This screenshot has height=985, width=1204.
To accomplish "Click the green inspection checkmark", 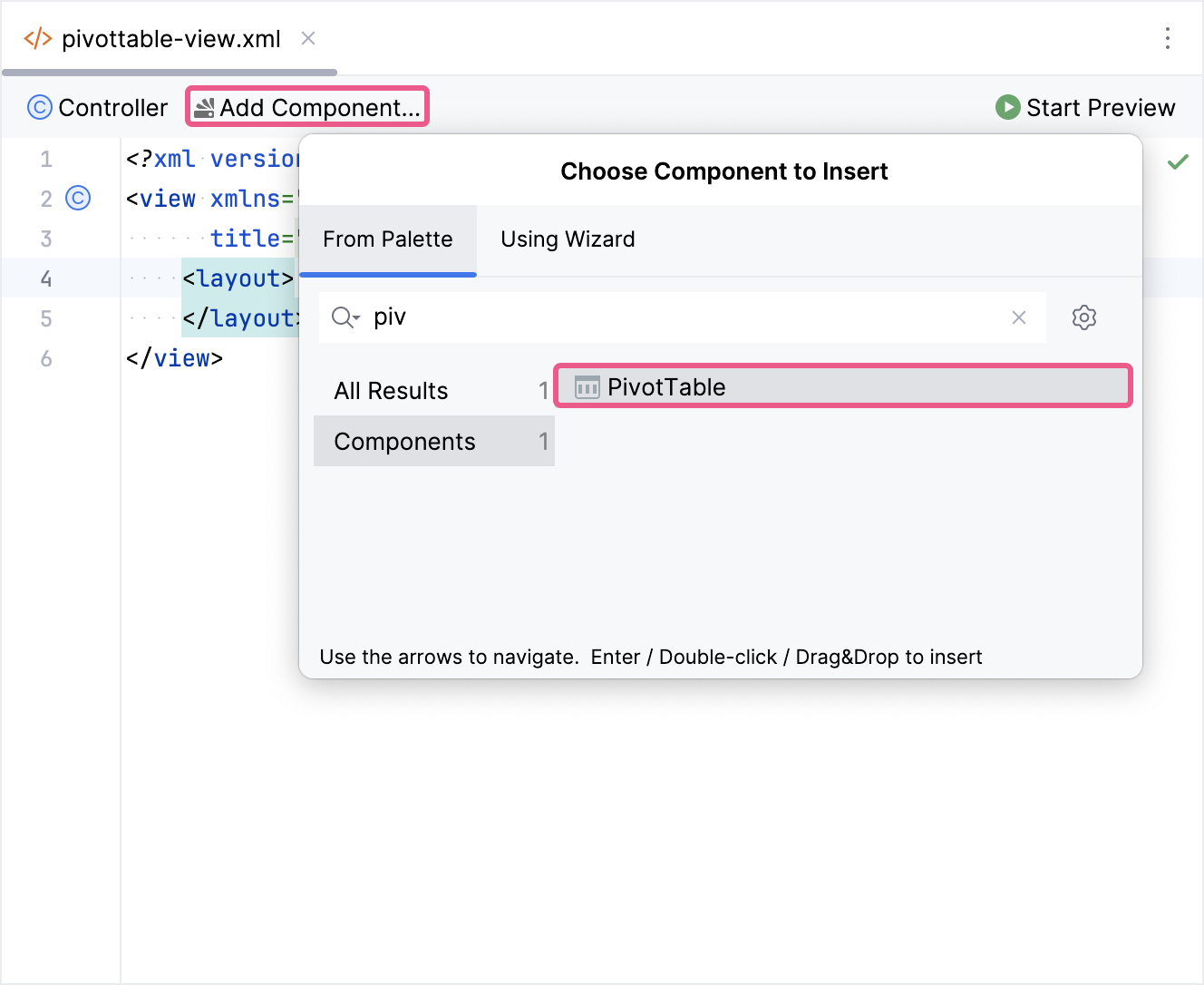I will [x=1179, y=161].
